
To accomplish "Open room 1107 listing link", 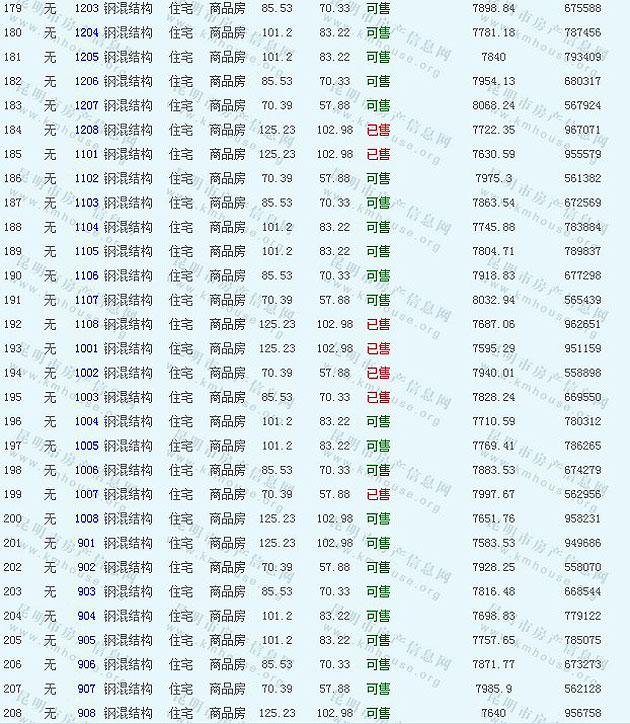I will [87, 300].
